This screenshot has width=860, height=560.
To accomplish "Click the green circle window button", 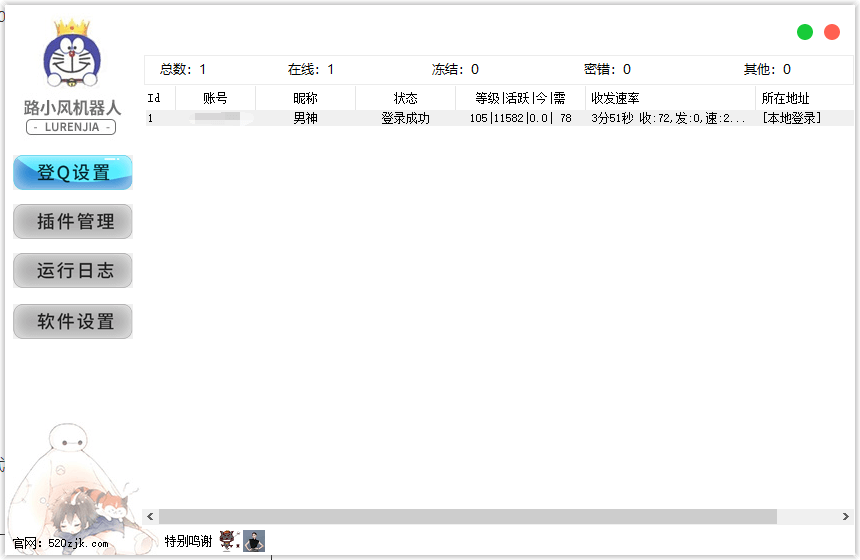I will point(805,32).
